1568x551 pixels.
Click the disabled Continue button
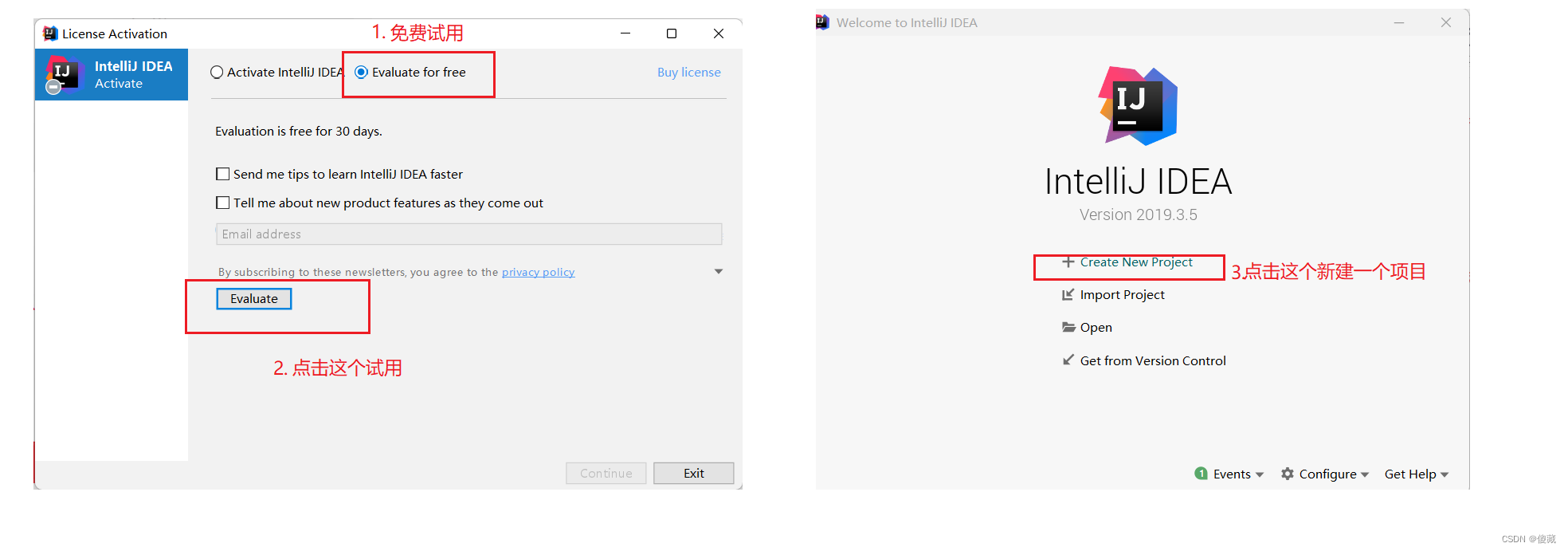pyautogui.click(x=606, y=473)
